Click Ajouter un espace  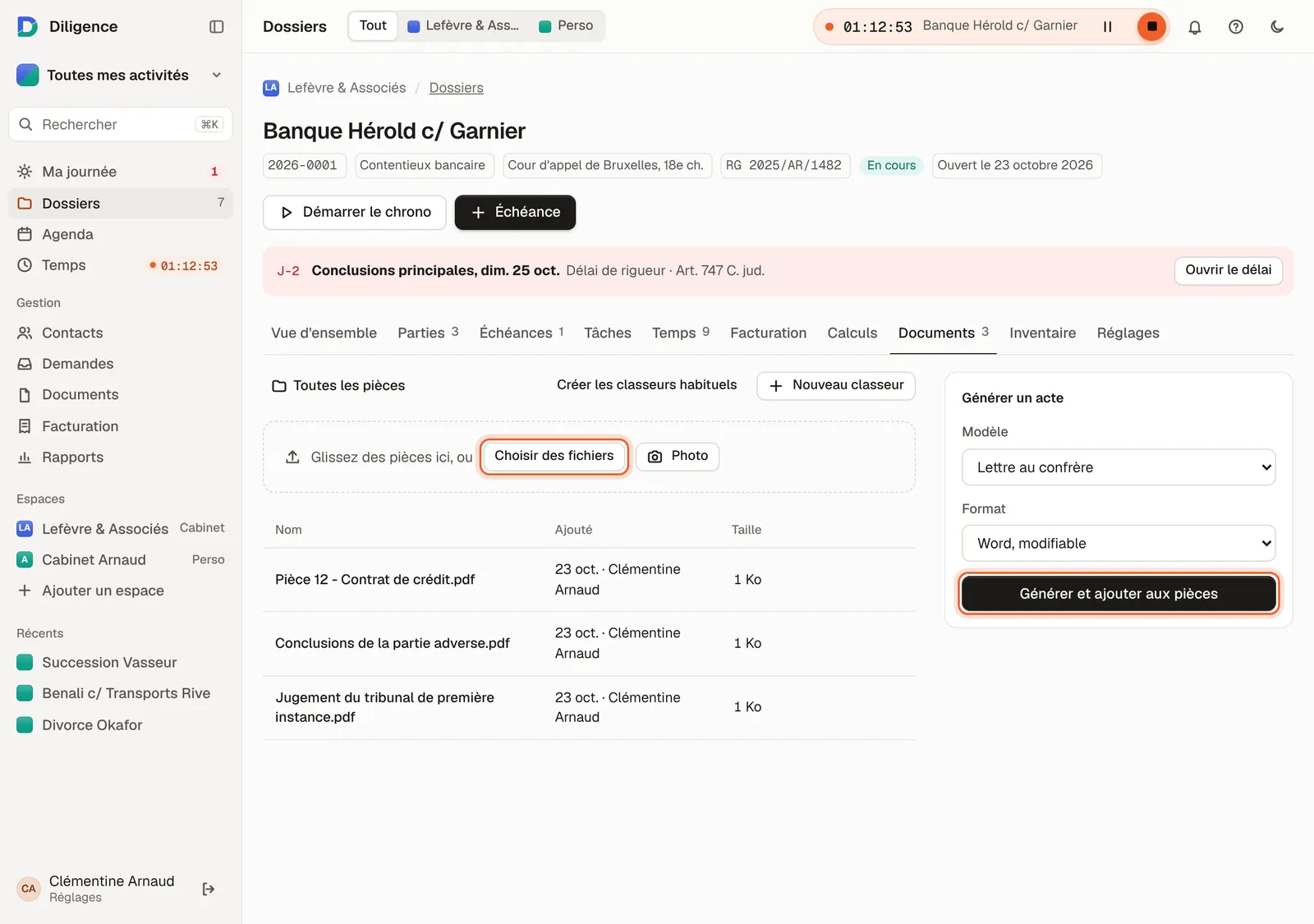[x=121, y=591]
